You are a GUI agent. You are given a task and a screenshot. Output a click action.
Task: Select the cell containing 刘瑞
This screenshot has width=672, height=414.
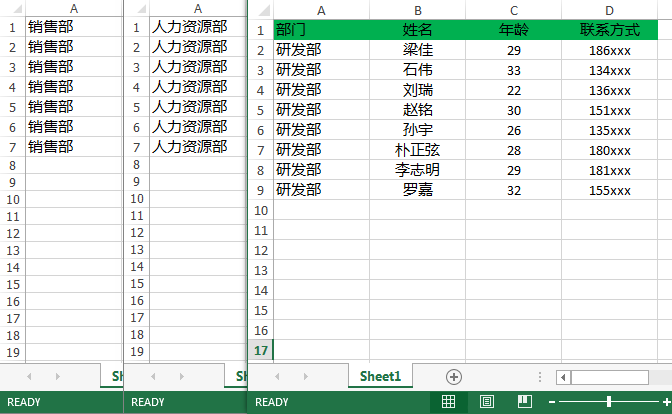click(417, 90)
